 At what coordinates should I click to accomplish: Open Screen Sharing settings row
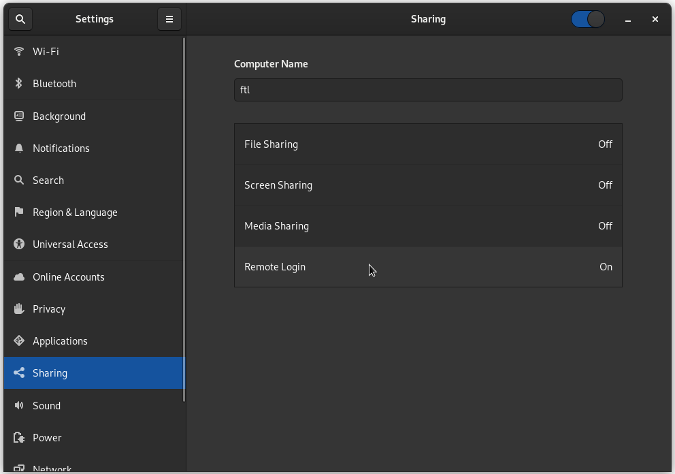(428, 185)
